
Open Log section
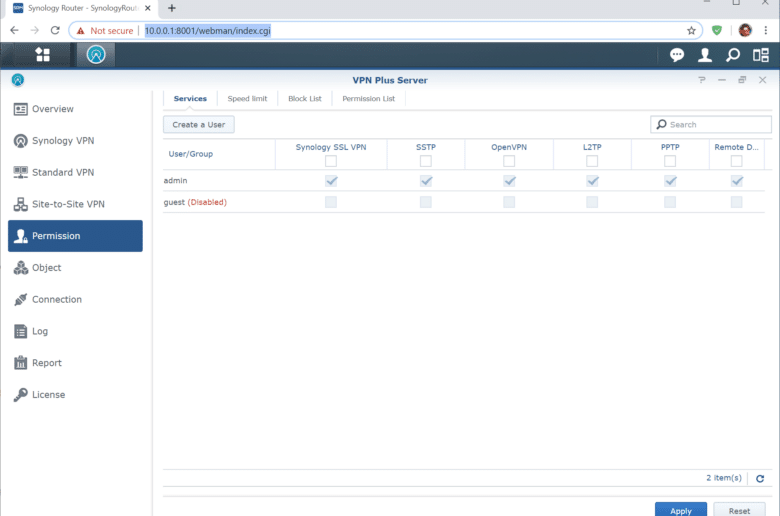click(x=76, y=331)
